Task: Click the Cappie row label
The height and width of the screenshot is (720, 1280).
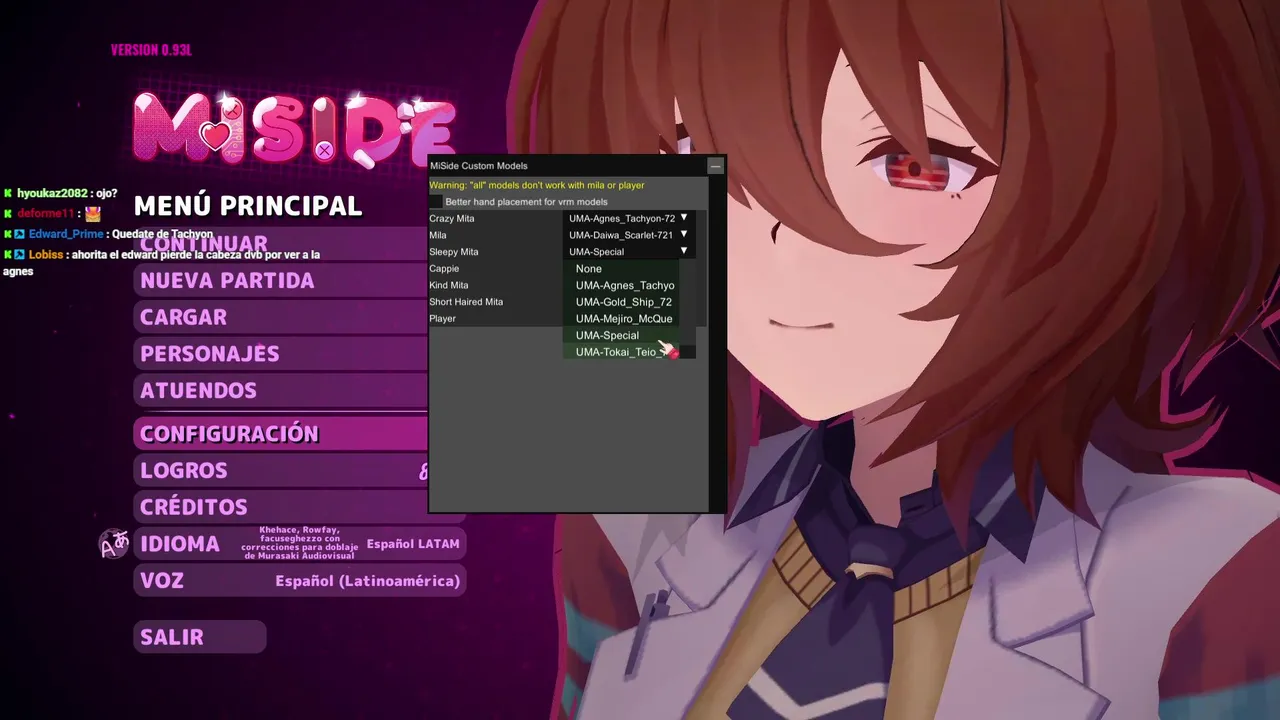Action: click(x=444, y=269)
